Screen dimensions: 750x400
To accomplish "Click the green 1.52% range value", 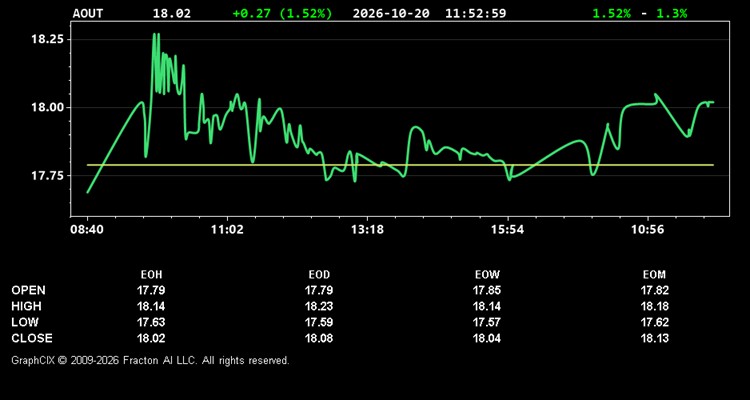I will click(x=612, y=13).
